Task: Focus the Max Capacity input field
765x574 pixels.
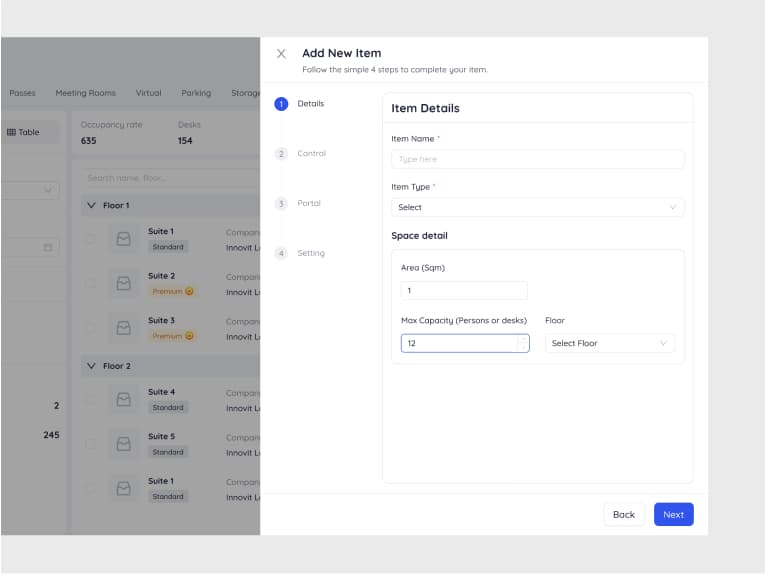Action: (x=465, y=343)
